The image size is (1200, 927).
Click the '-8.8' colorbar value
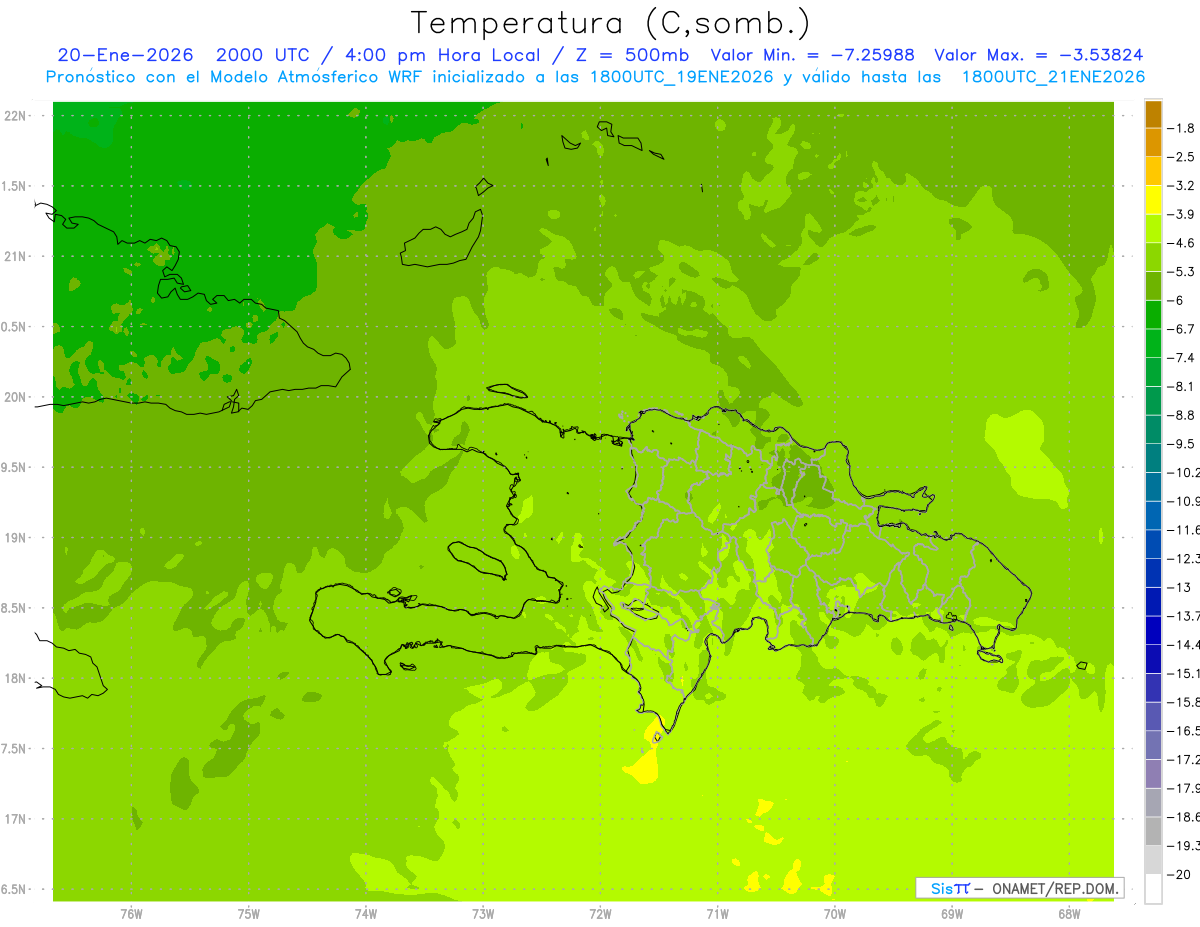pos(1181,415)
